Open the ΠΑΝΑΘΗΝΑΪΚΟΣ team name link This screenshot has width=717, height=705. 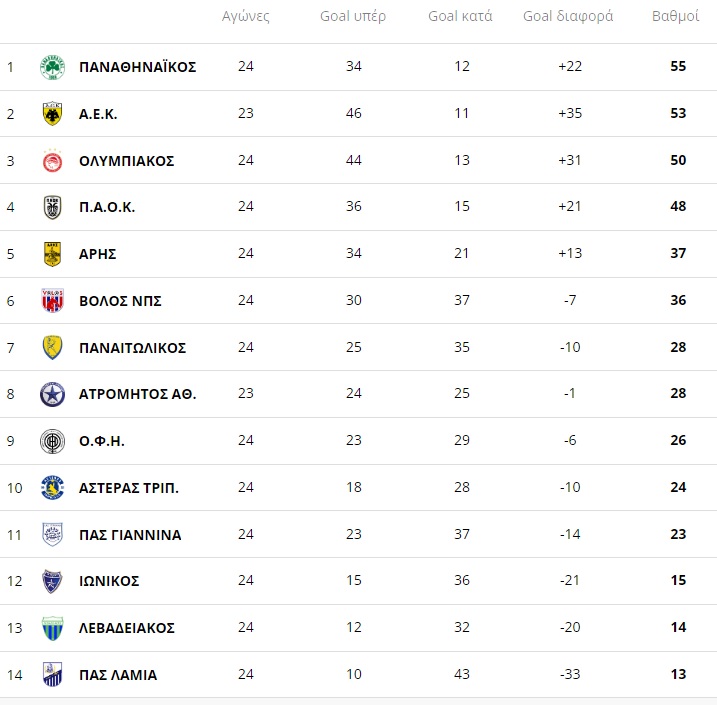click(138, 67)
